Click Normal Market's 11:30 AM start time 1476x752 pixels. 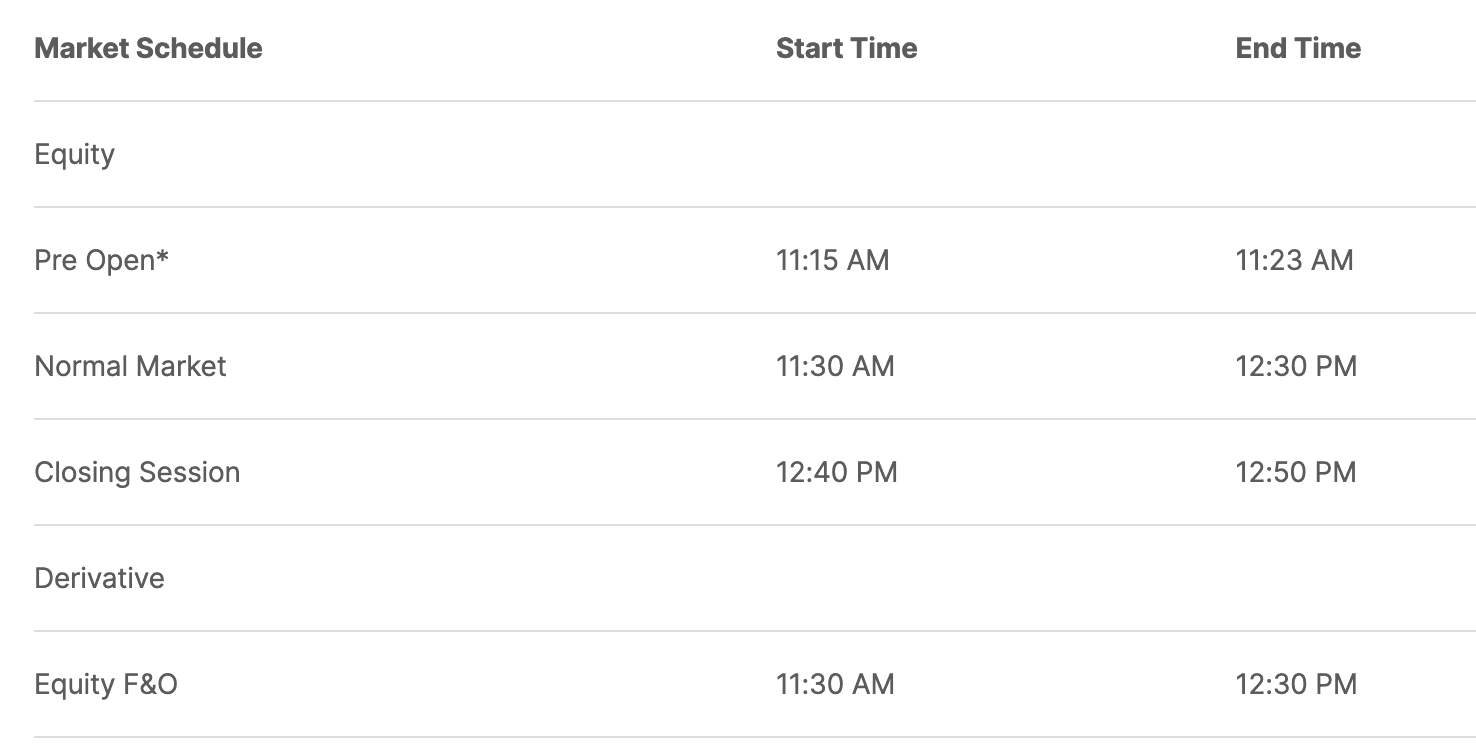pos(835,366)
